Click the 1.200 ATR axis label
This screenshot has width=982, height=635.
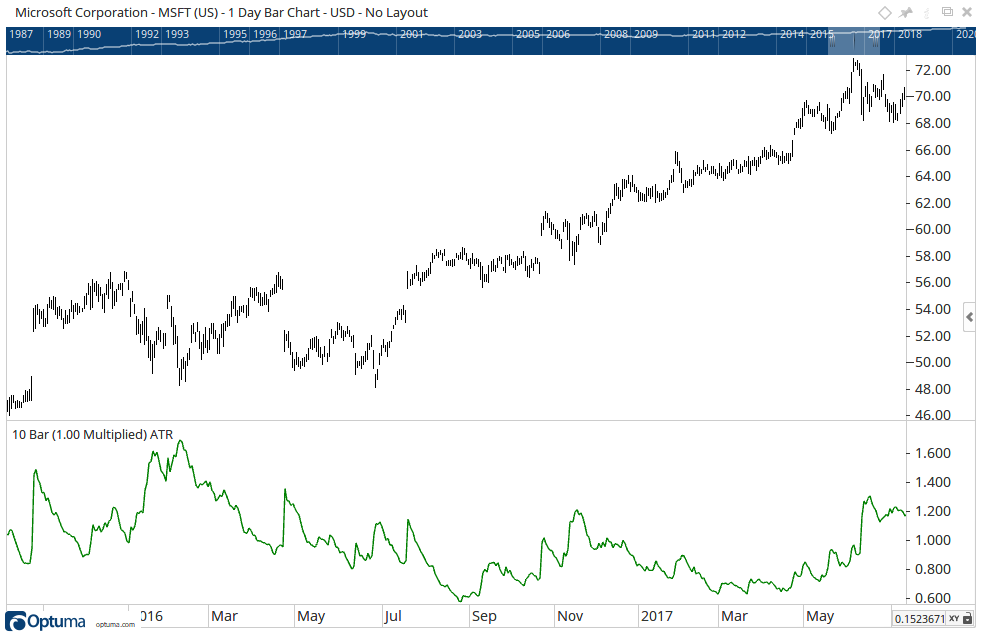(933, 512)
